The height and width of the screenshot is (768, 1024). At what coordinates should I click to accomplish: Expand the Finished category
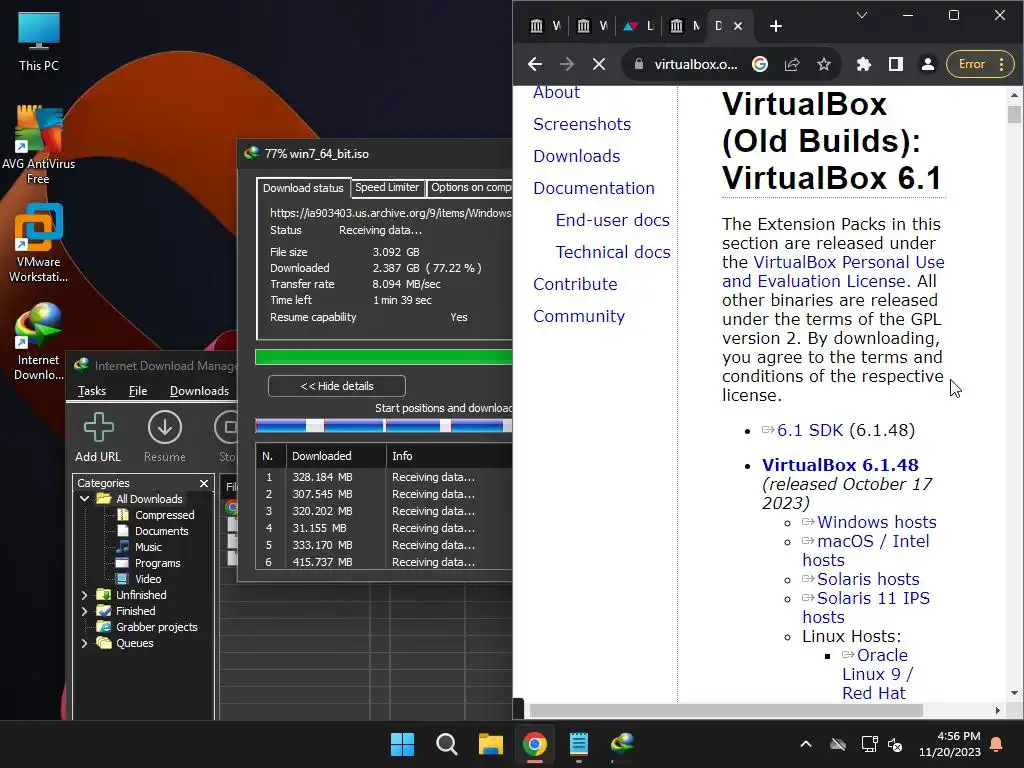[x=84, y=611]
